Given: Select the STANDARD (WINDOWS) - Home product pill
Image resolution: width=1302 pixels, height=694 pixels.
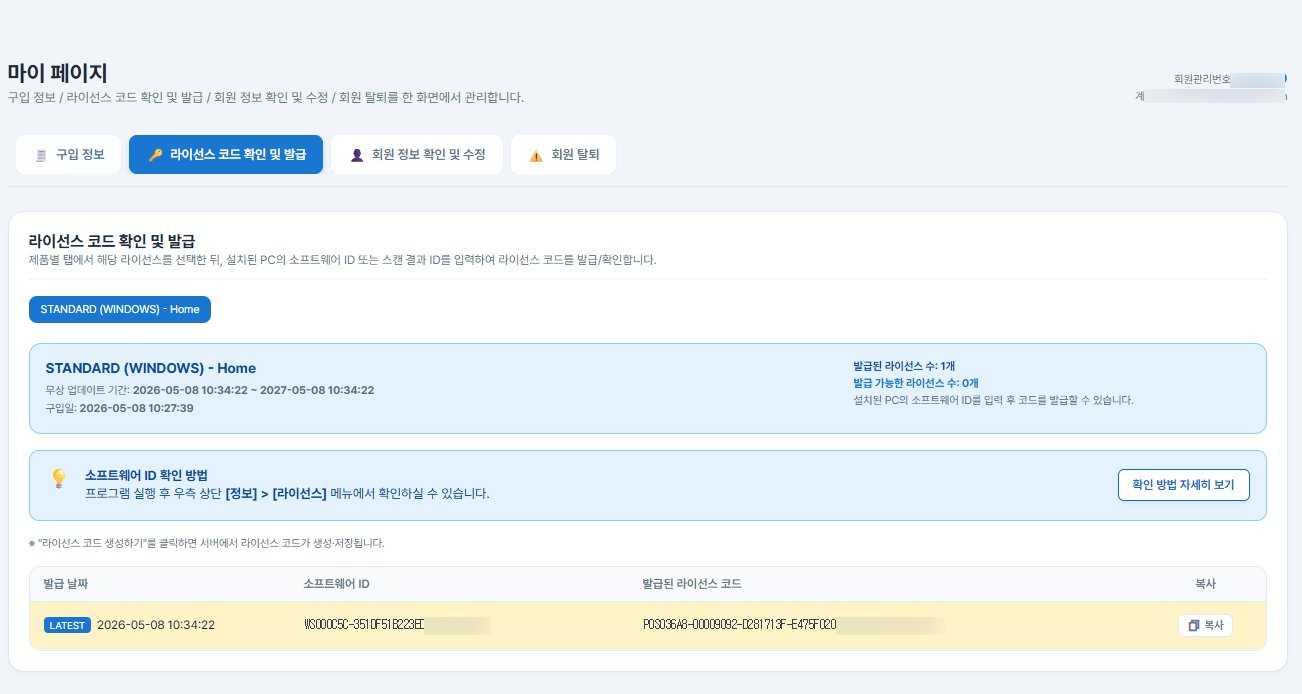Looking at the screenshot, I should click(120, 309).
